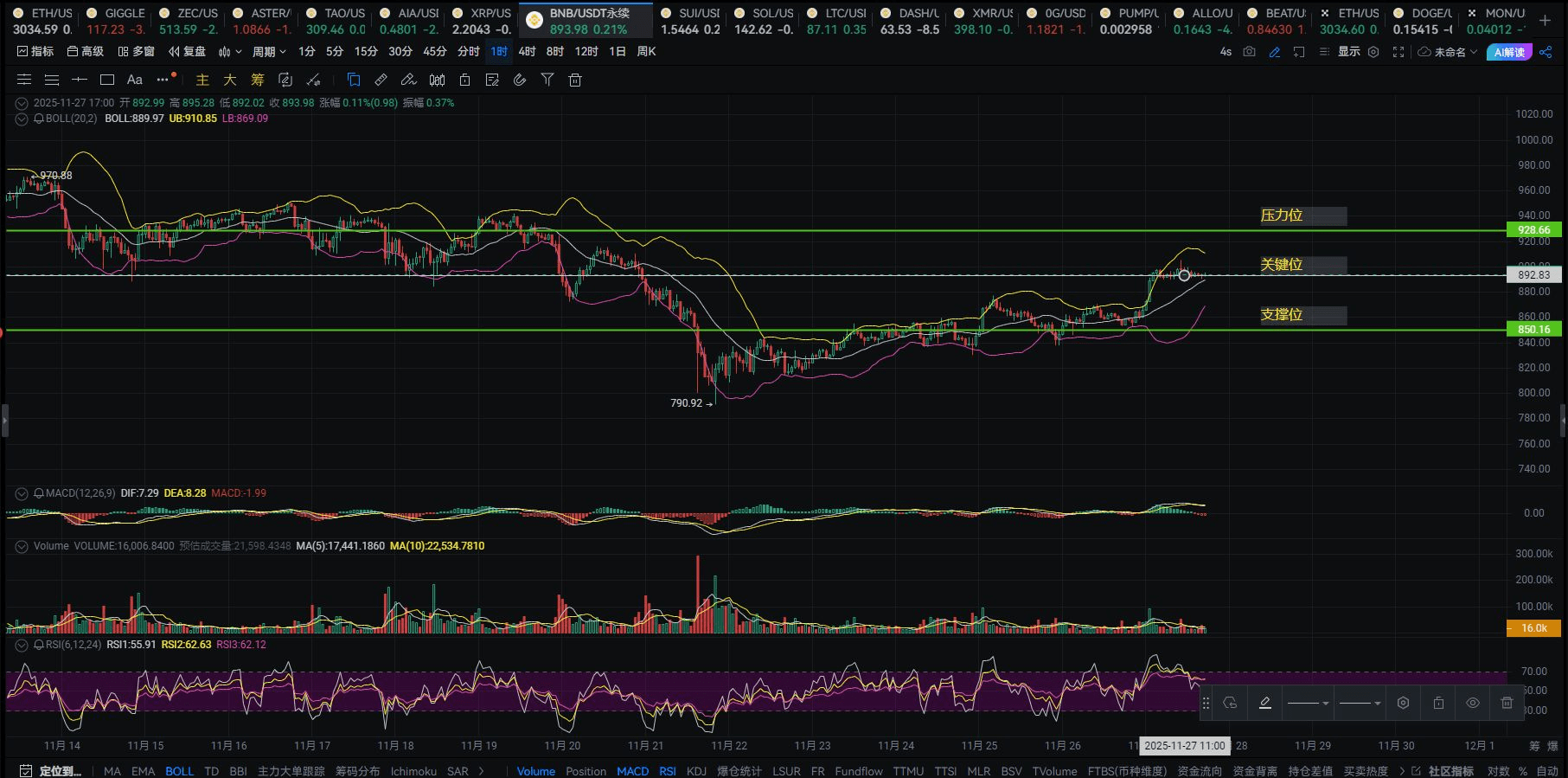Select the Aa text annotation tool
The image size is (1568, 778).
(134, 80)
